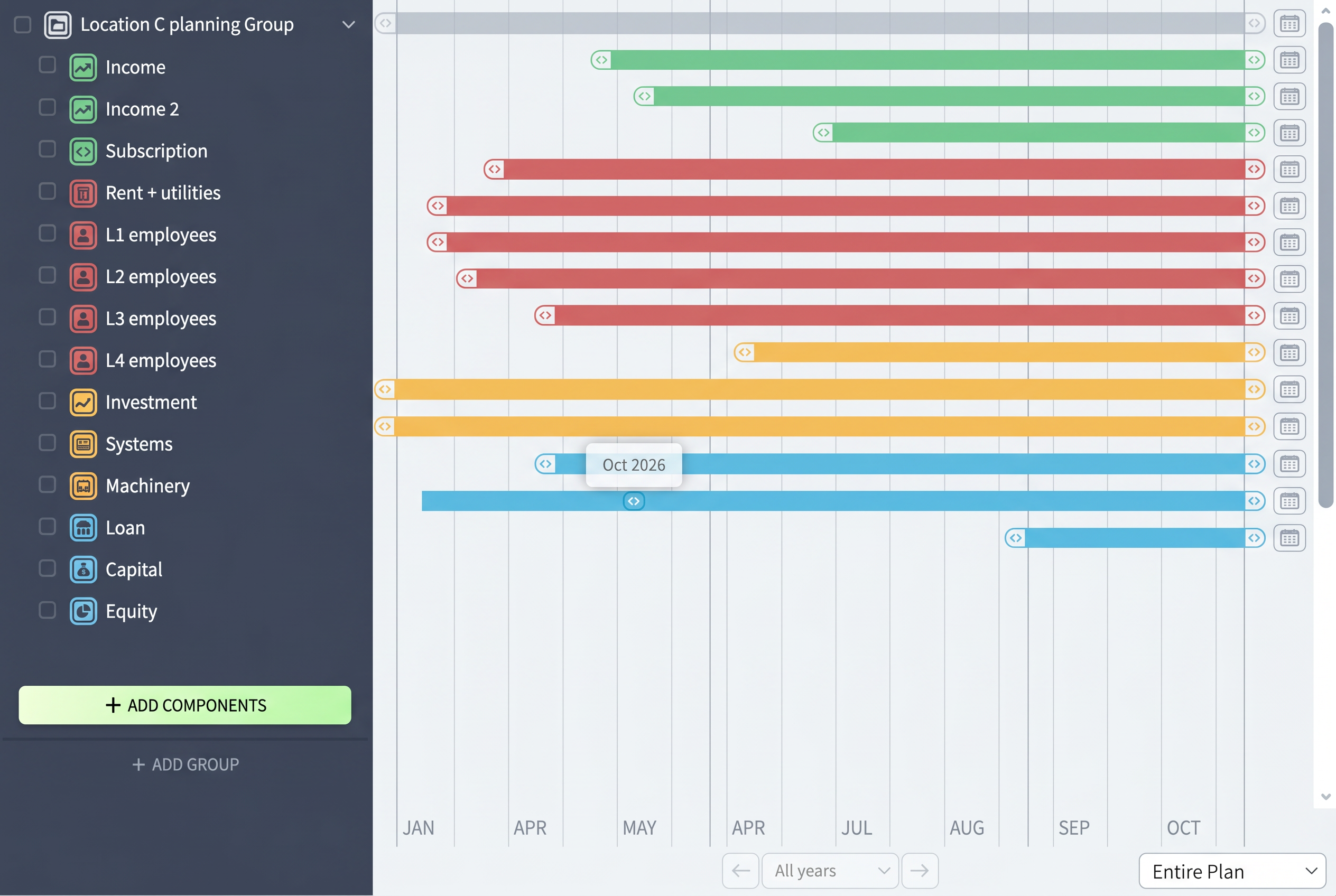Image resolution: width=1336 pixels, height=896 pixels.
Task: Click the AUG month label
Action: [967, 827]
